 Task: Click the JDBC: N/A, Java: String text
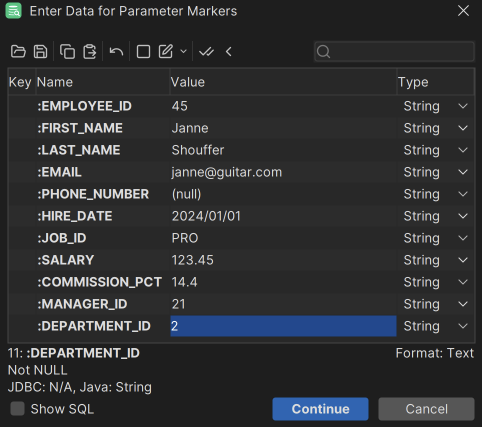80,387
